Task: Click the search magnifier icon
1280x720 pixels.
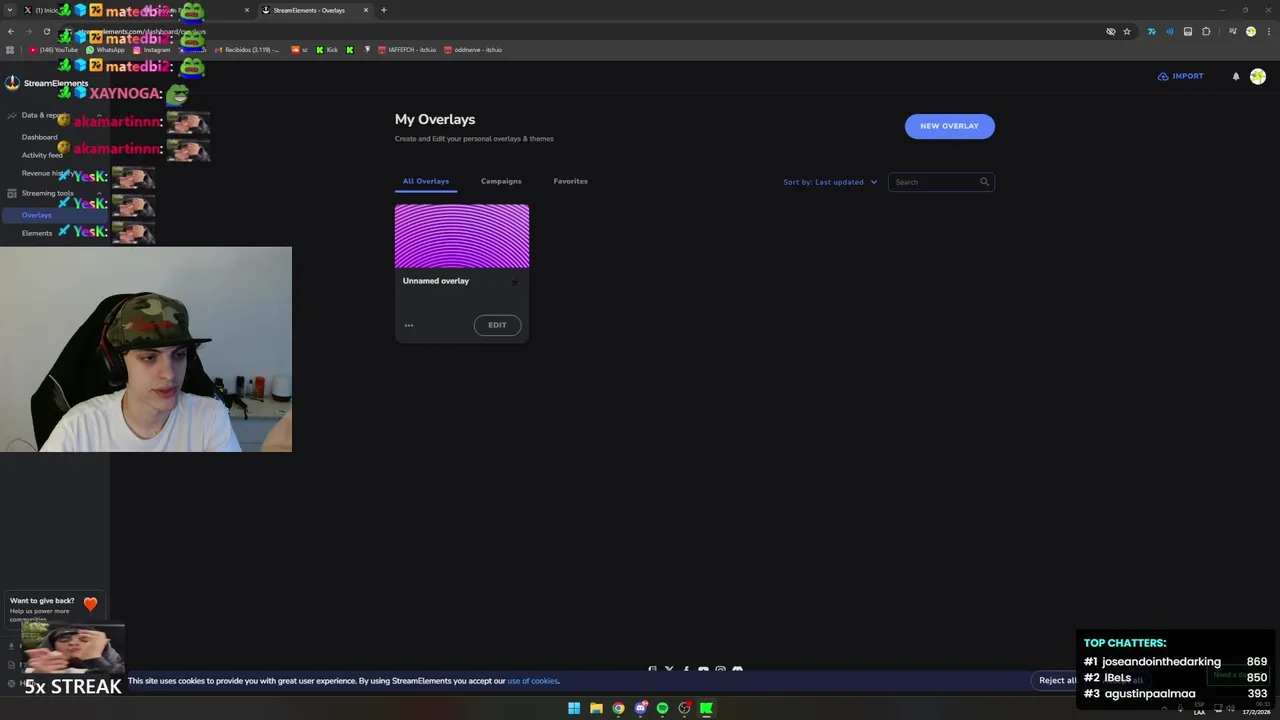Action: point(984,182)
